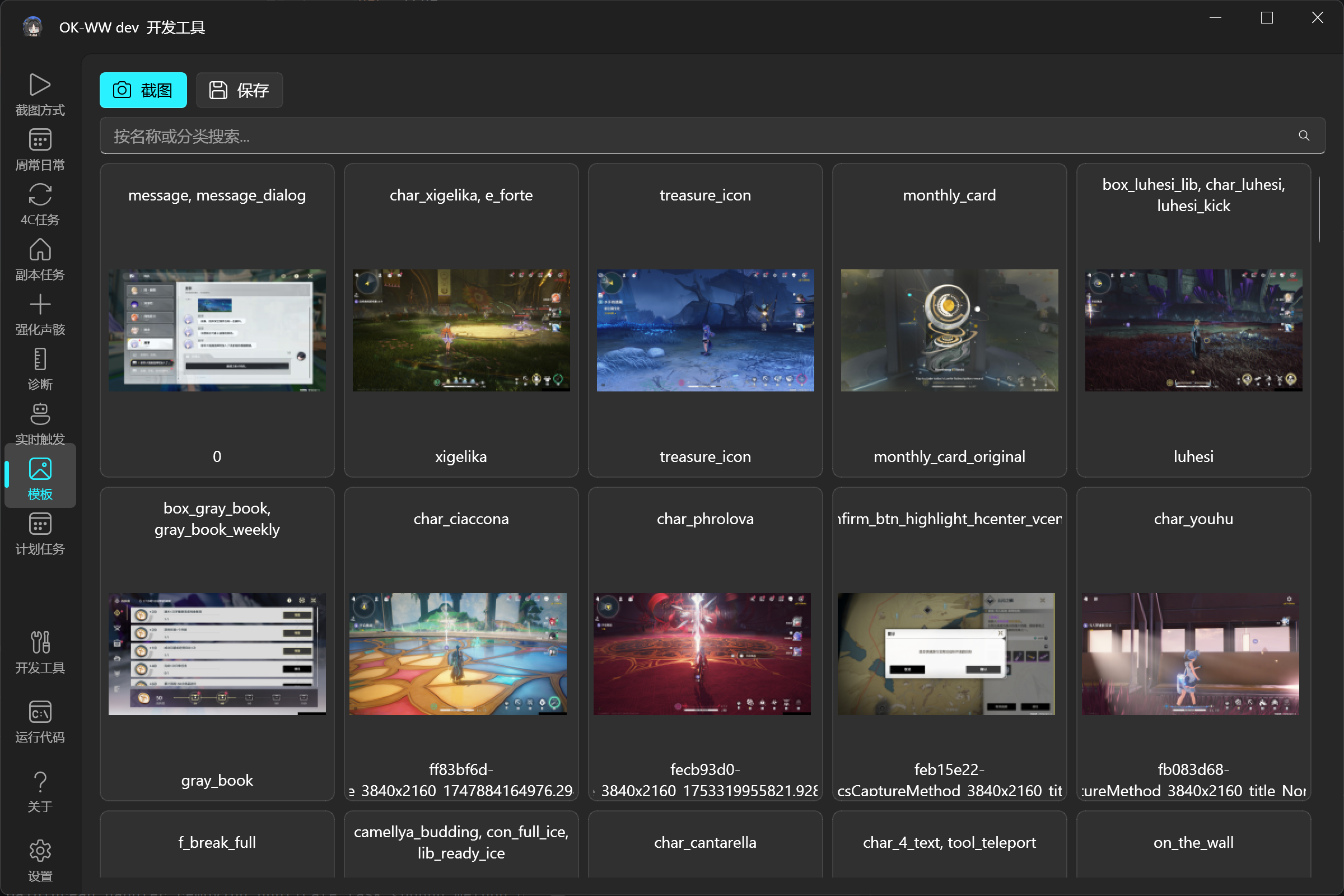1344x896 pixels.
Task: Click the 截图 screenshot button
Action: (x=143, y=90)
